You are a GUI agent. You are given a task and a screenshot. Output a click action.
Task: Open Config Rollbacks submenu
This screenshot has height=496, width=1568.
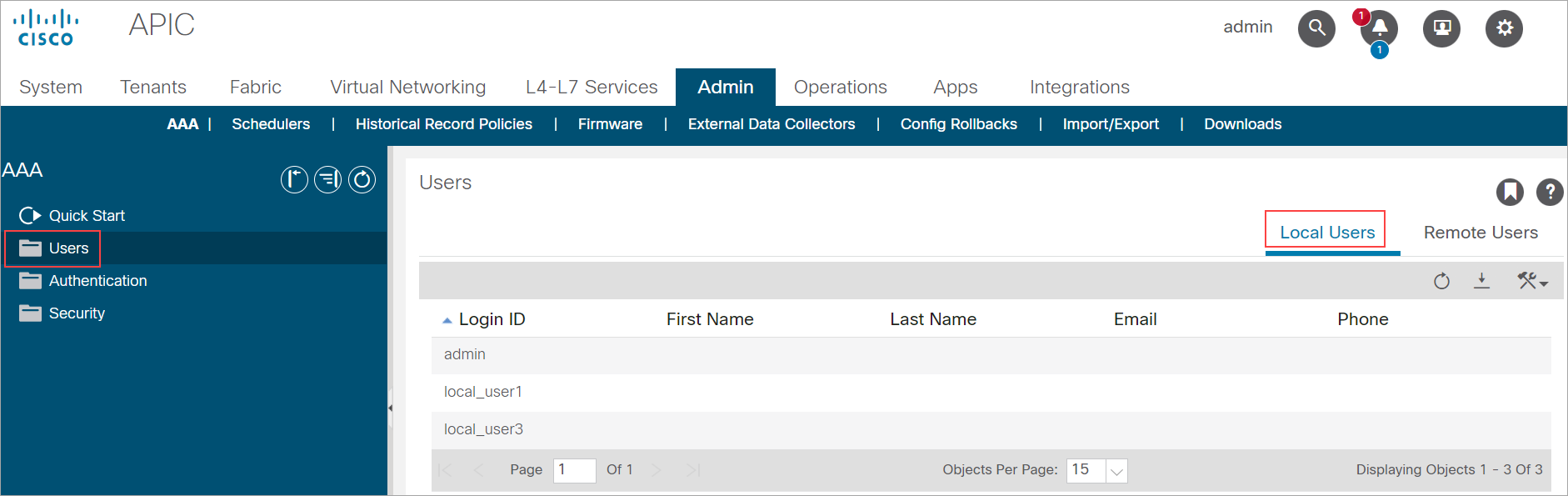click(x=959, y=124)
